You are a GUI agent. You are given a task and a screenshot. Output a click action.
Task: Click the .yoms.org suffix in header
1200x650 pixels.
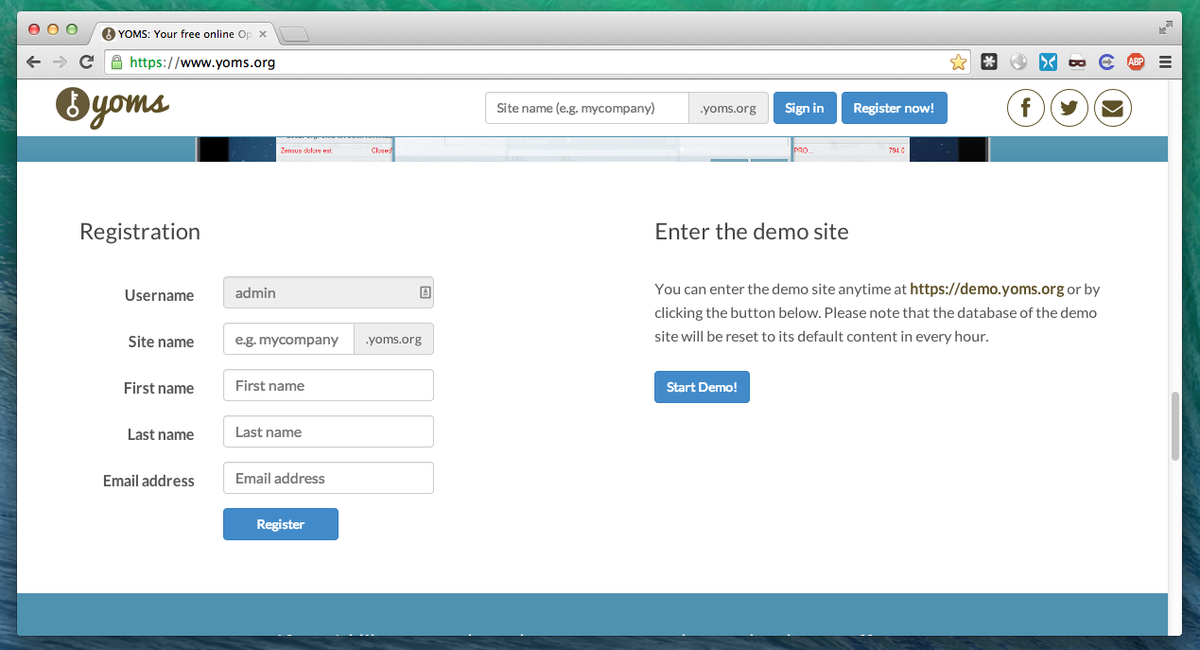[x=729, y=108]
